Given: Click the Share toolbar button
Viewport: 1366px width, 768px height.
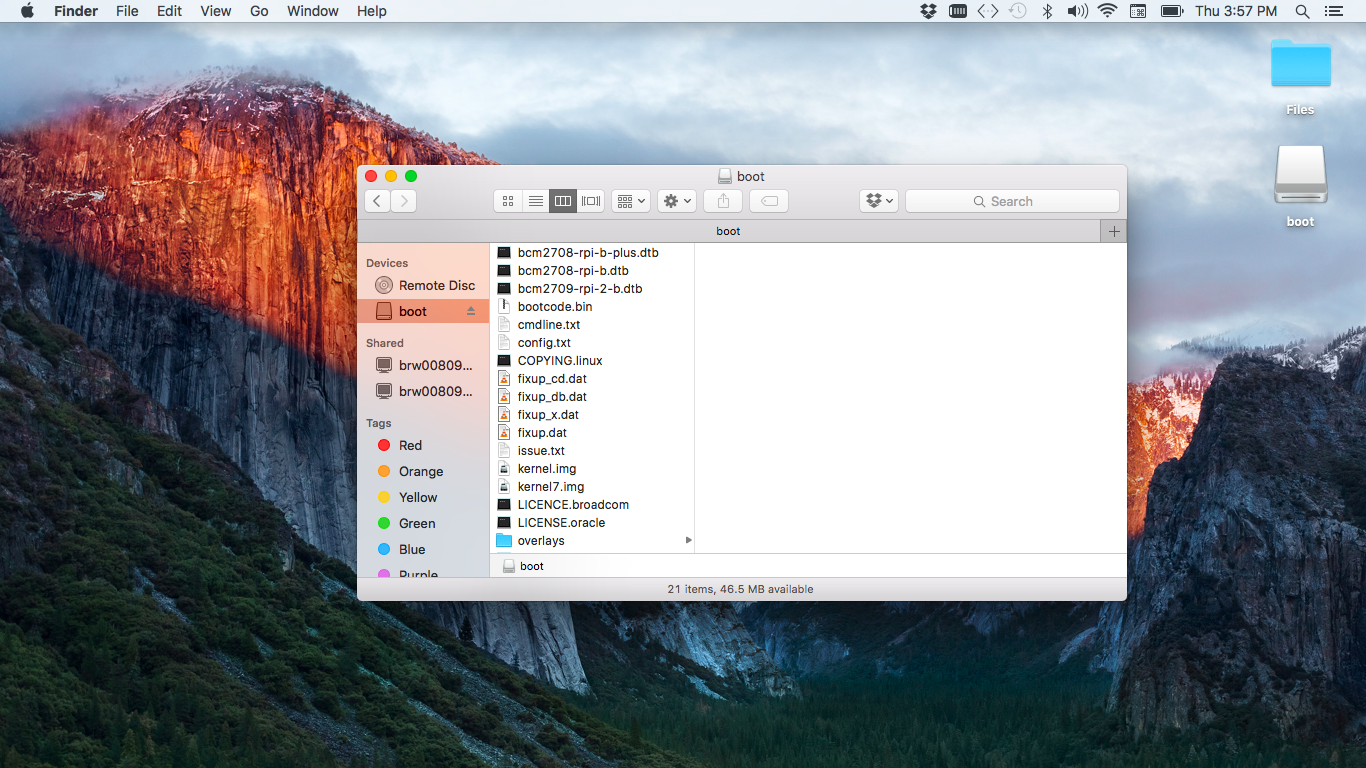Looking at the screenshot, I should coord(723,201).
